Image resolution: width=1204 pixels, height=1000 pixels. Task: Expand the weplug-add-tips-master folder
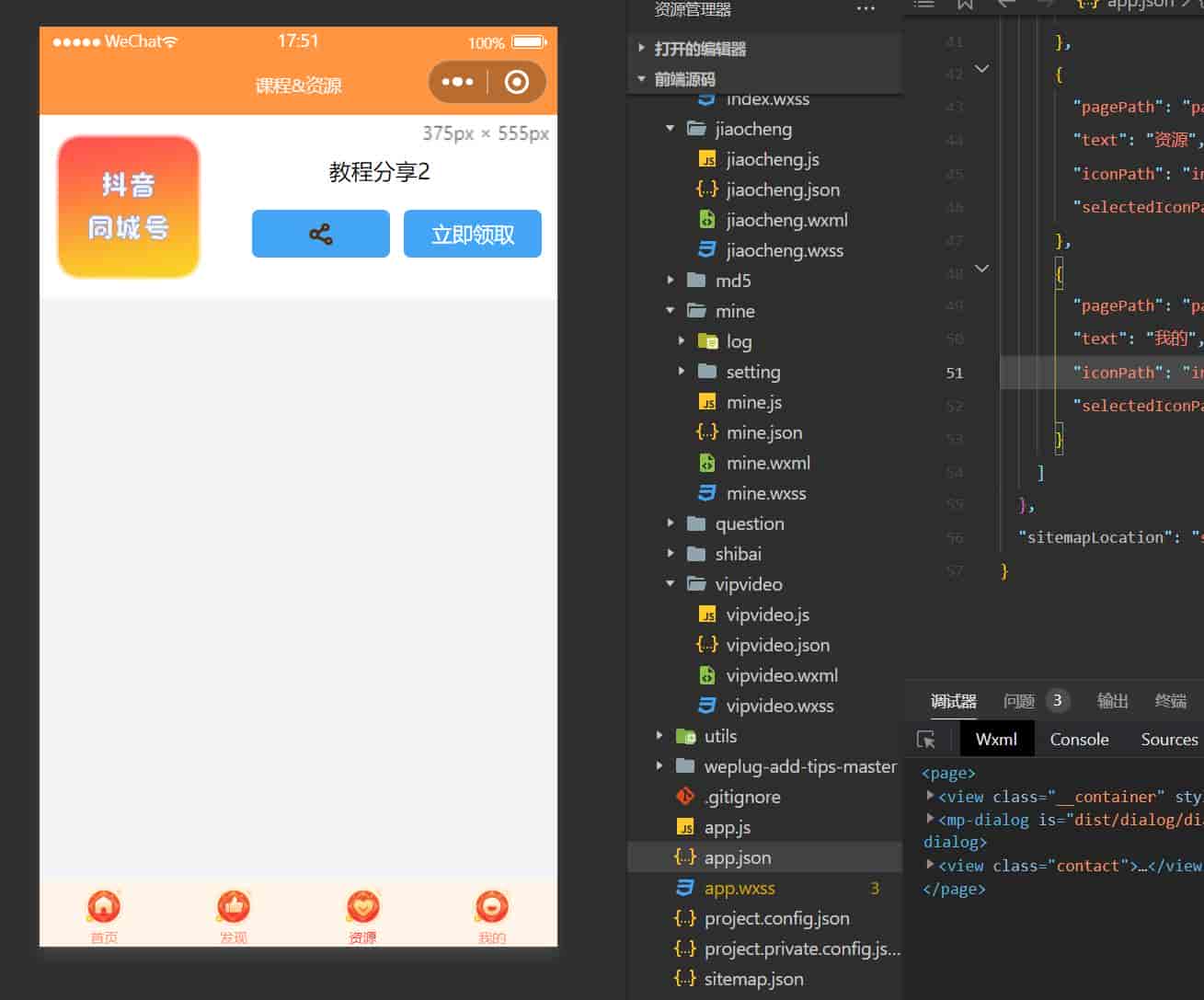click(659, 766)
